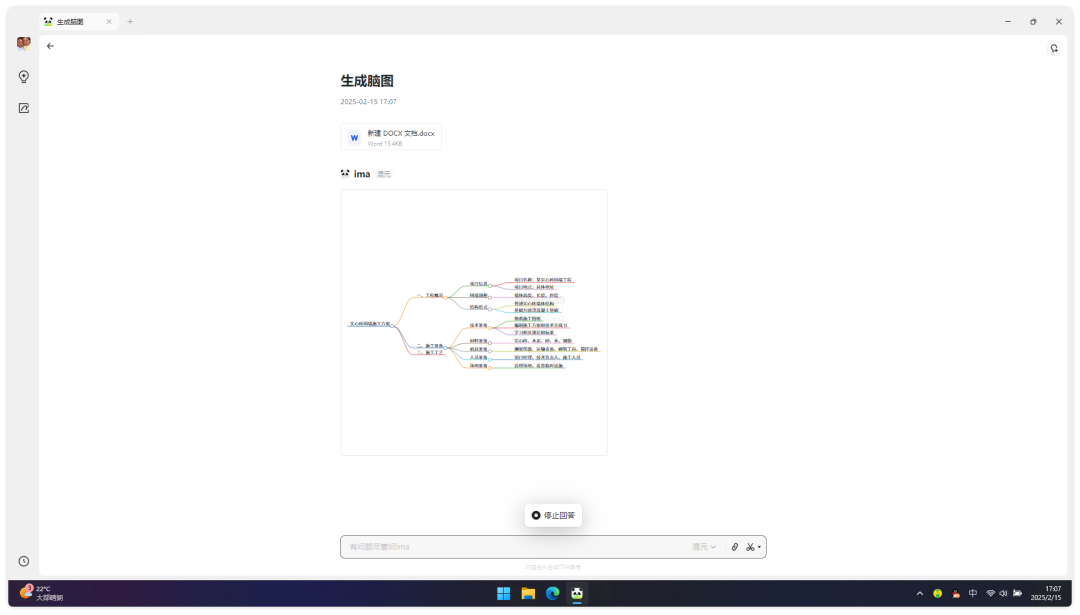The image size is (1080, 615).
Task: Open the history clock icon
Action: pyautogui.click(x=24, y=561)
